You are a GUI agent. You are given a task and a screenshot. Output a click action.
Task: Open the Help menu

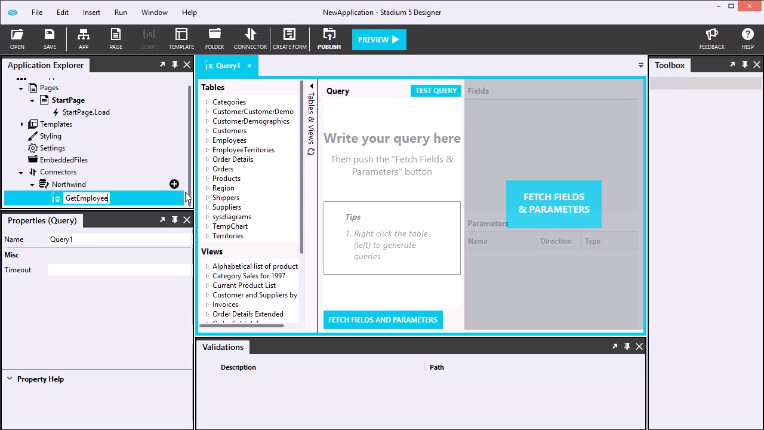[189, 12]
